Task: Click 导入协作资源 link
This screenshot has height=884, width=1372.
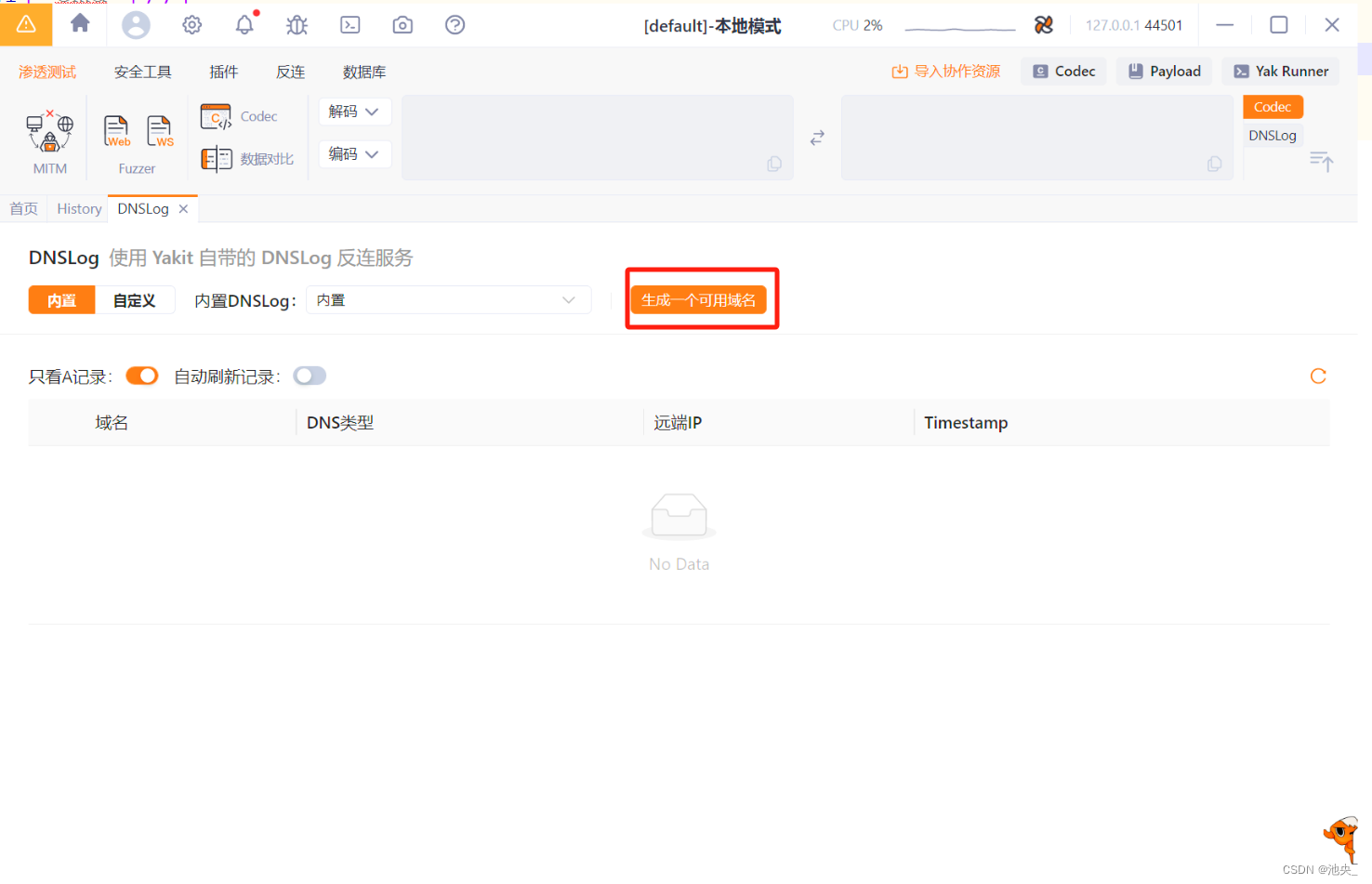Action: [946, 72]
